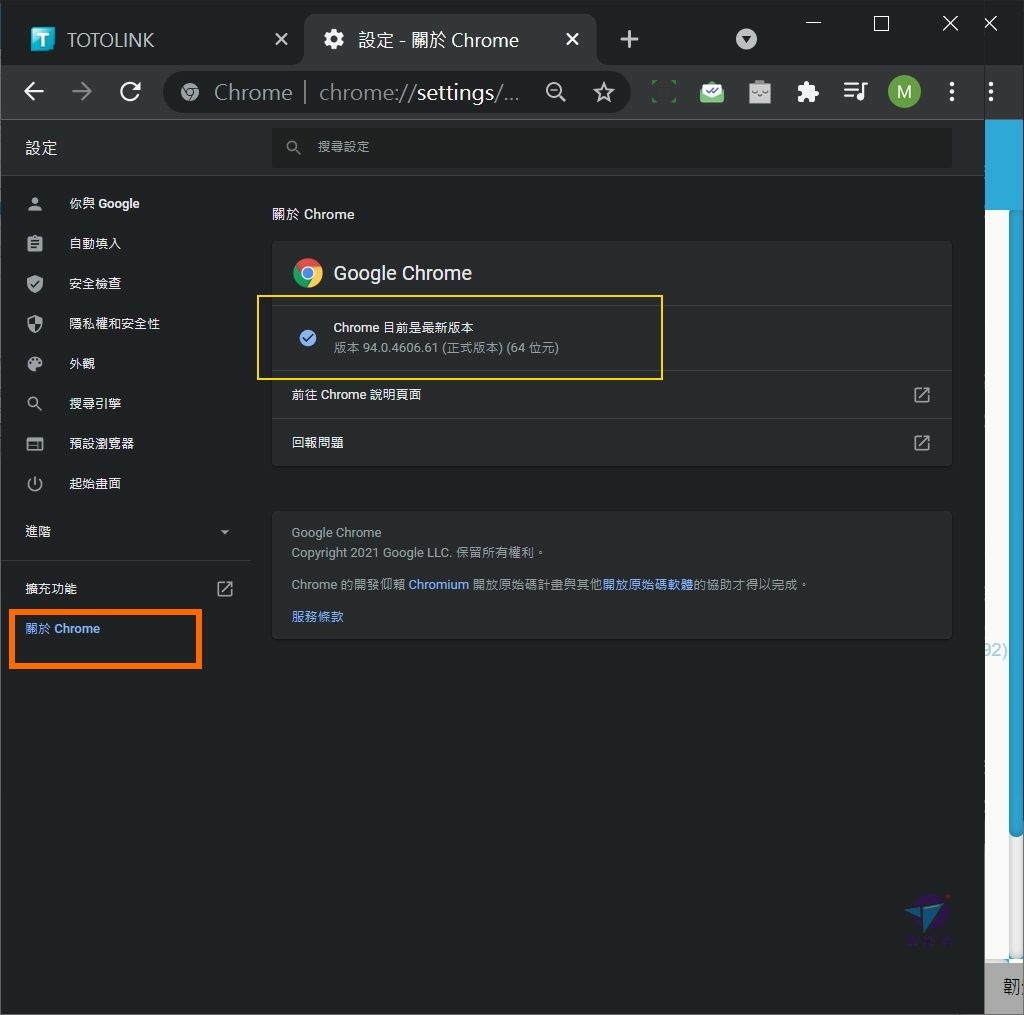Open the green M profile avatar
Image resolution: width=1024 pixels, height=1015 pixels.
904,92
